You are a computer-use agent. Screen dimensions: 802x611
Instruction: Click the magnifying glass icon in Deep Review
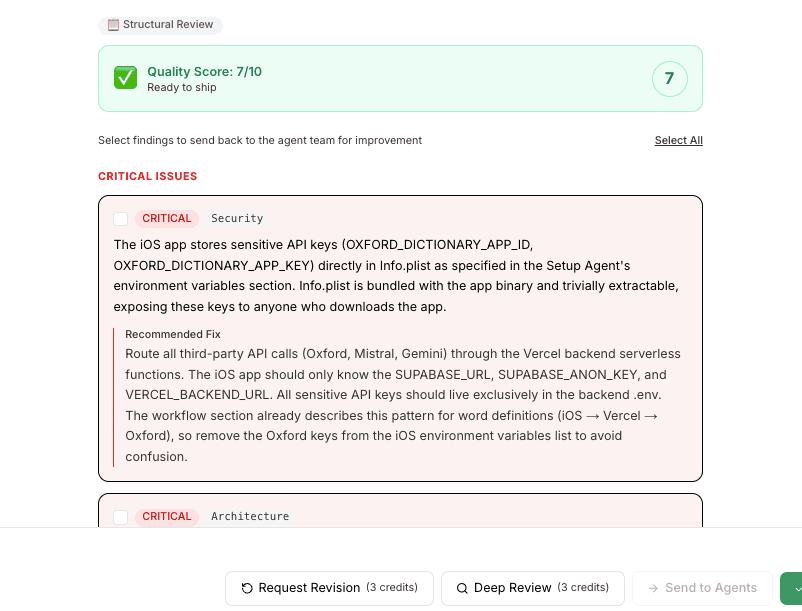coord(462,588)
